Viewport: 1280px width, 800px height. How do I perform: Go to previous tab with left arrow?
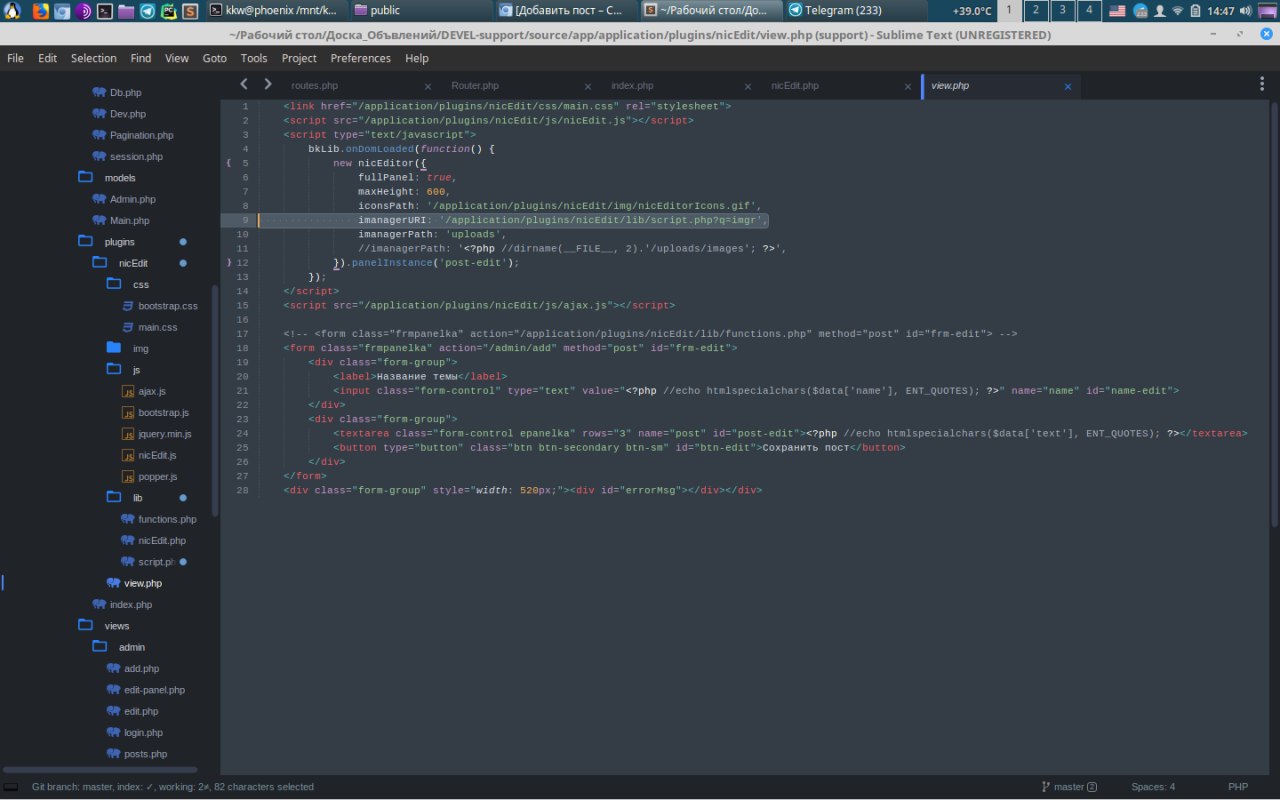[244, 85]
